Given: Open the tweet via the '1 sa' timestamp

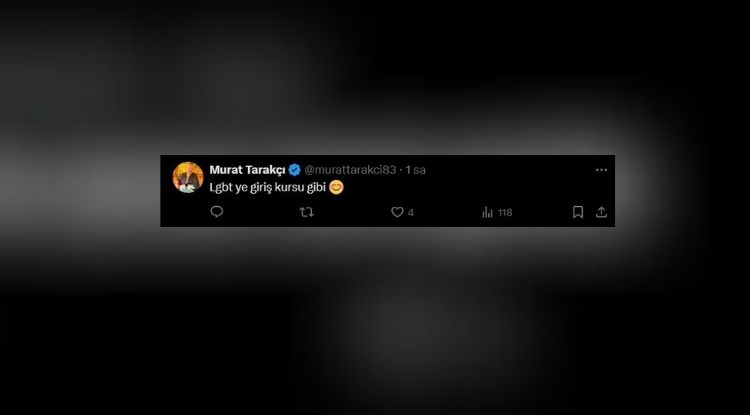Looking at the screenshot, I should (416, 170).
